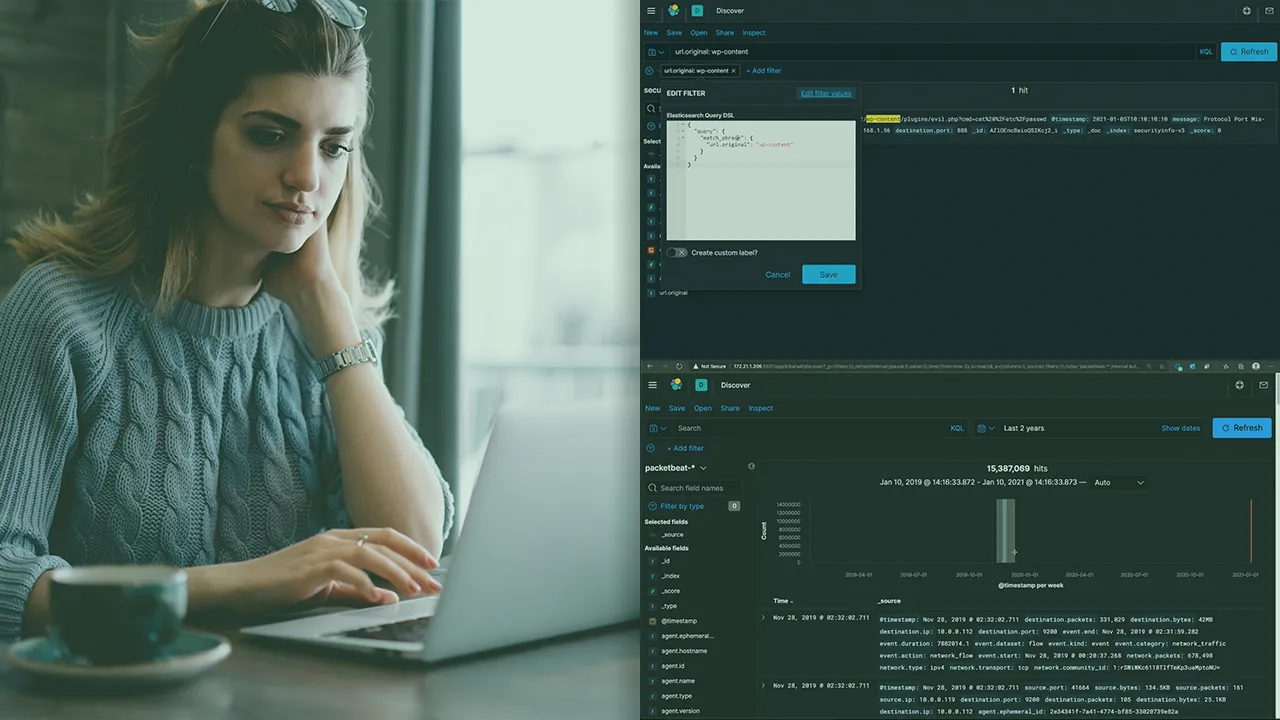
Task: Click query bar containing url.original: wp-content
Action: [930, 52]
